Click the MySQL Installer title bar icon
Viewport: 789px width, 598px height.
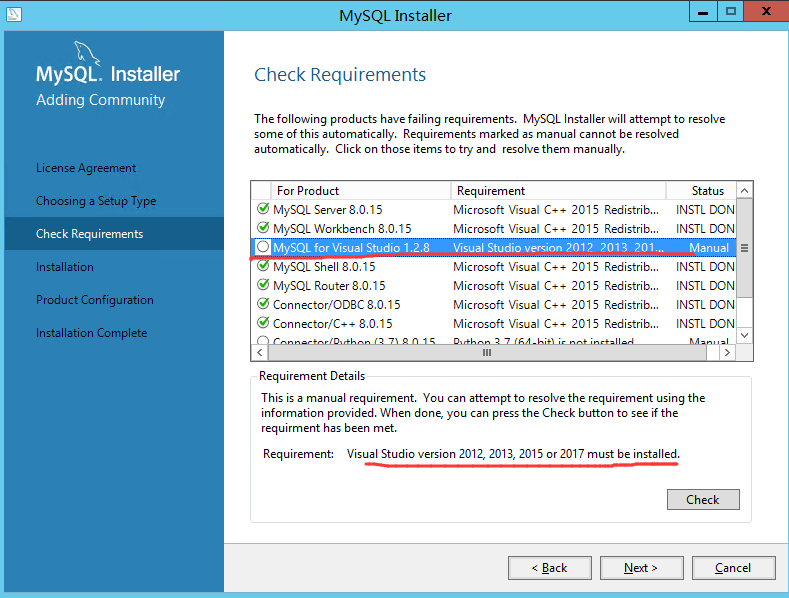[x=14, y=14]
